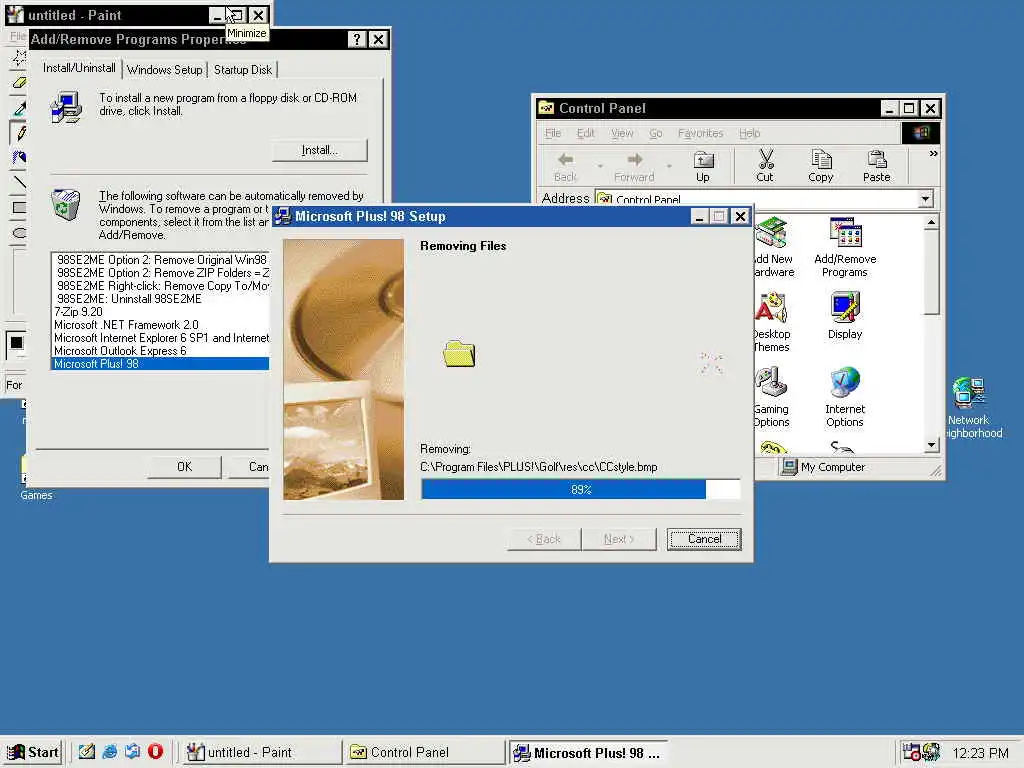Open the Add New Hardware icon
The image size is (1024, 768).
pyautogui.click(x=775, y=248)
